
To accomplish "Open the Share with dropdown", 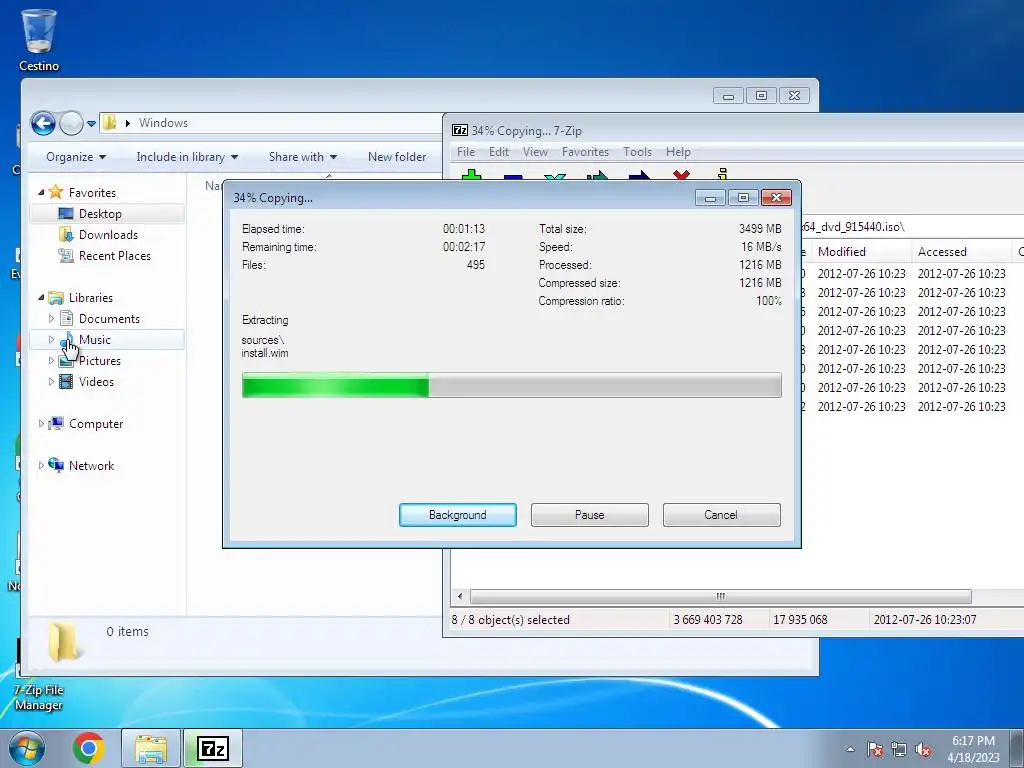I will click(x=302, y=157).
